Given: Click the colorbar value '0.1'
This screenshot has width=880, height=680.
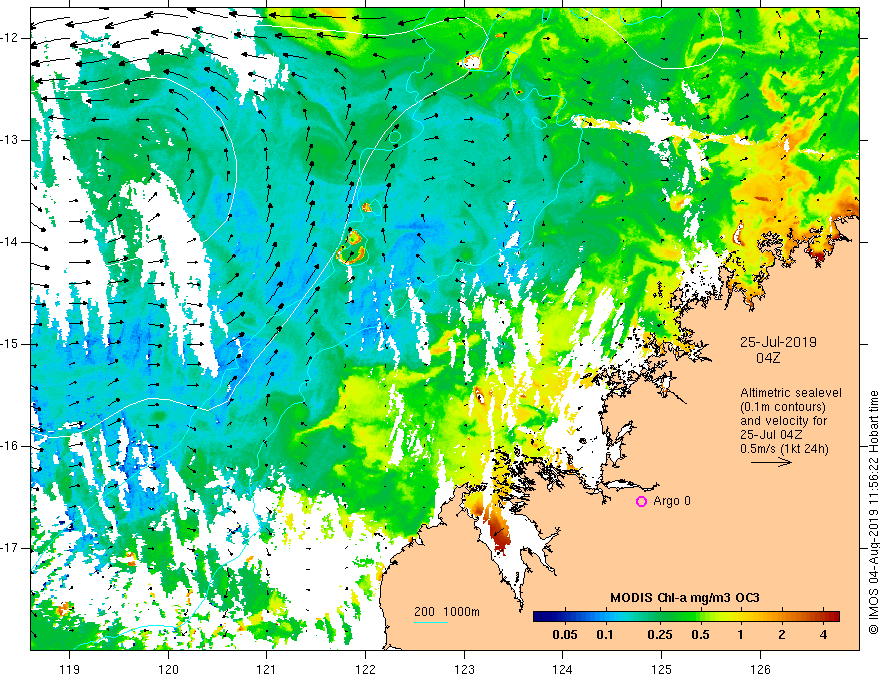Looking at the screenshot, I should click(604, 635).
